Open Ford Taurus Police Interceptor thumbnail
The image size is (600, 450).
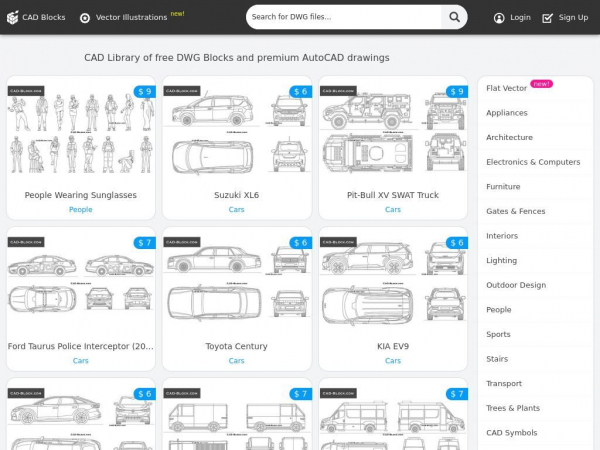click(81, 285)
